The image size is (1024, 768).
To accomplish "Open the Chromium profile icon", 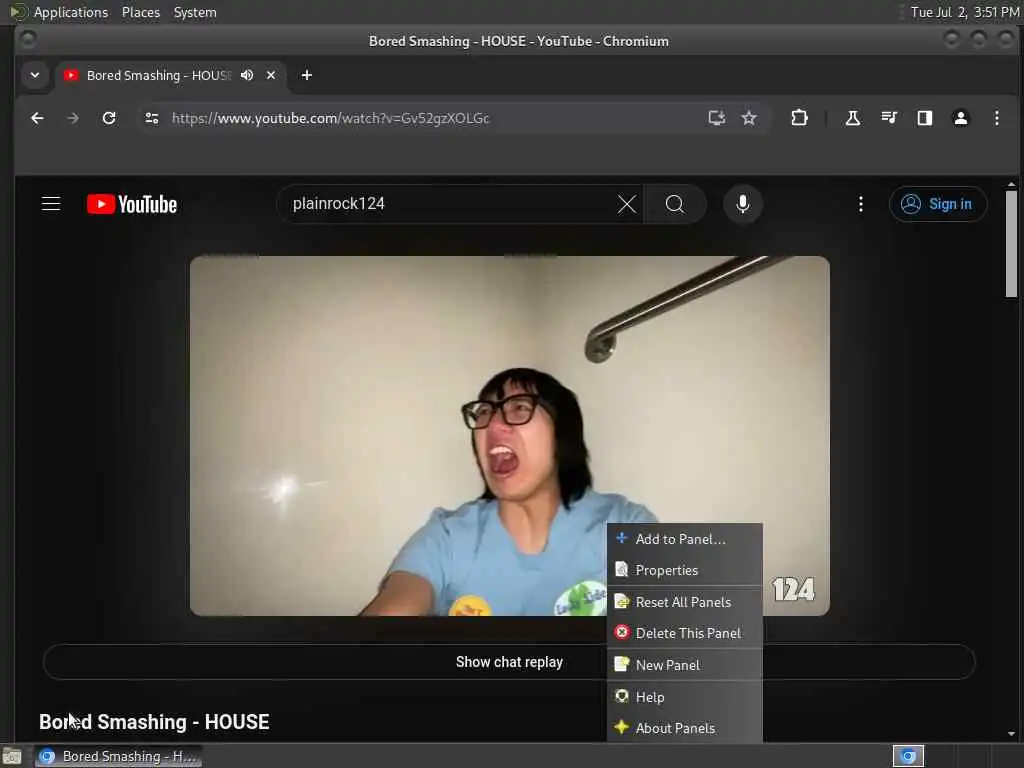I will [961, 118].
